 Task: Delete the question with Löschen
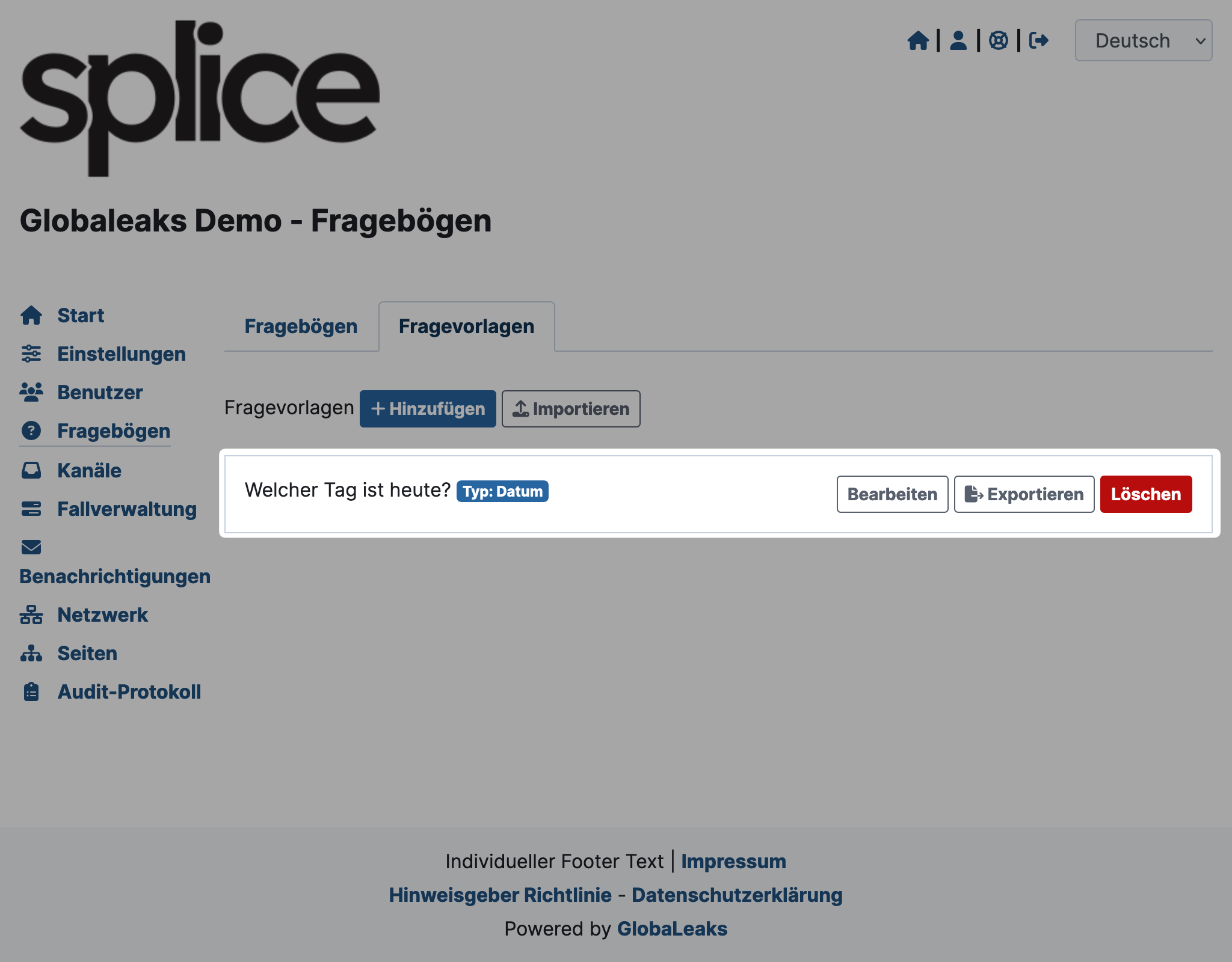[x=1146, y=494]
